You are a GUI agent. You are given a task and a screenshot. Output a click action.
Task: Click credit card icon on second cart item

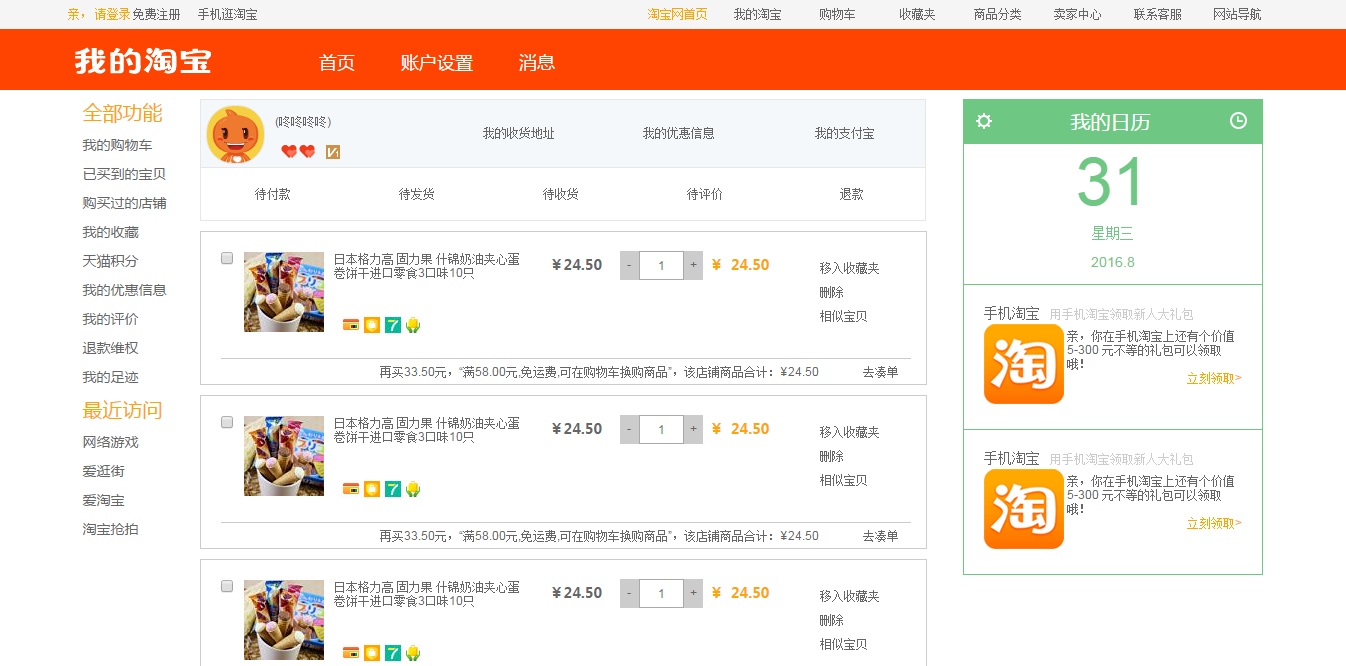click(351, 489)
